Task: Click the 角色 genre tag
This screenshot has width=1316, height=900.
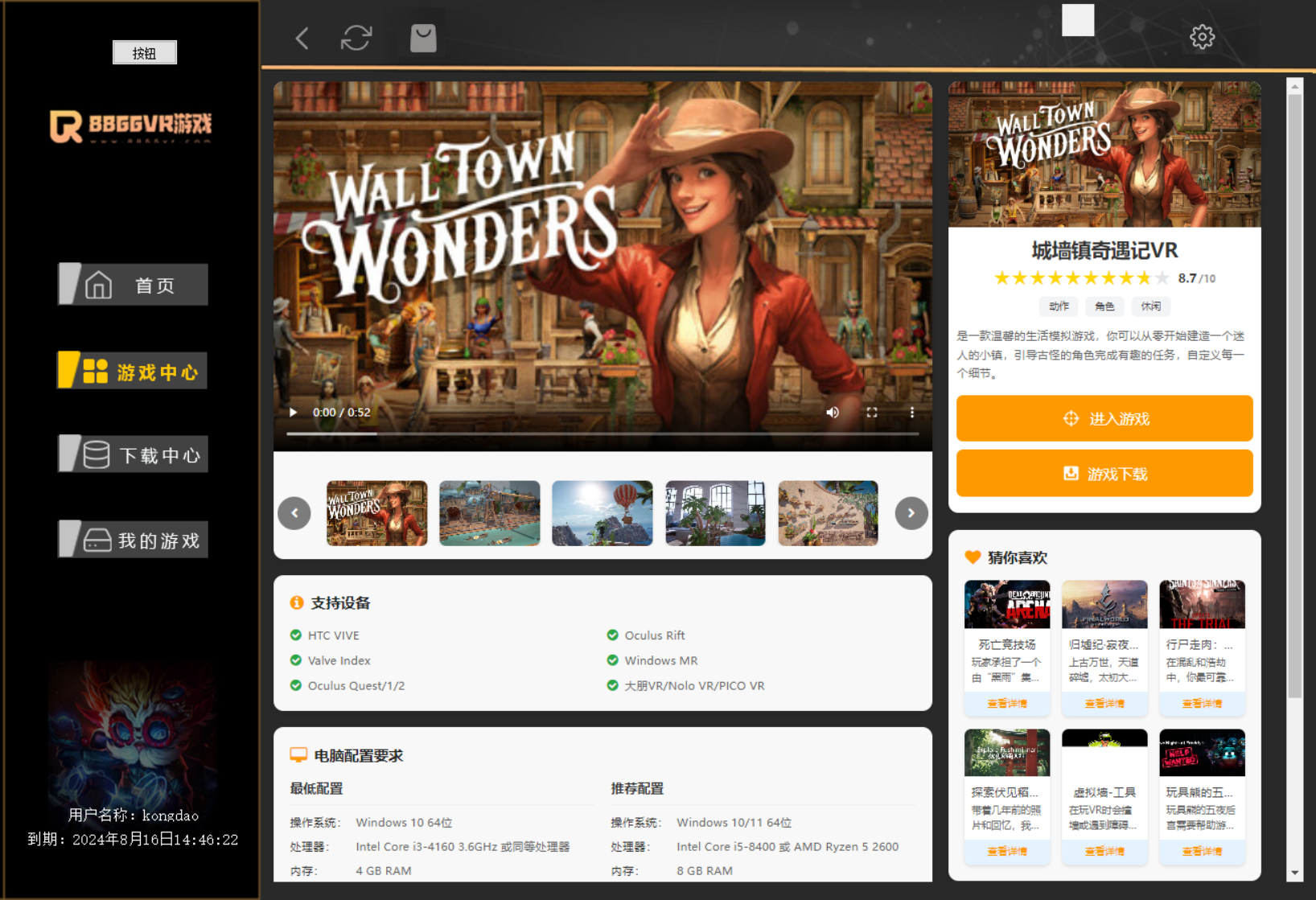Action: (x=1104, y=306)
